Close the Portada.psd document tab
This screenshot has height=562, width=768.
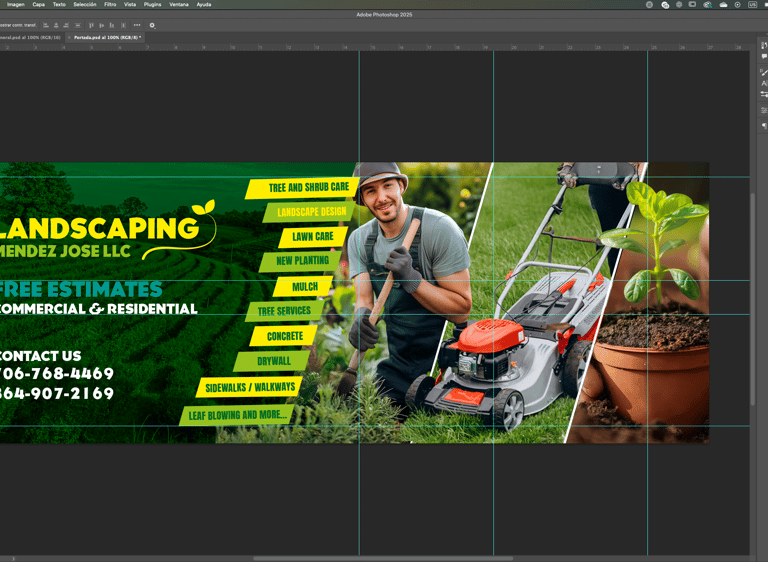click(69, 37)
